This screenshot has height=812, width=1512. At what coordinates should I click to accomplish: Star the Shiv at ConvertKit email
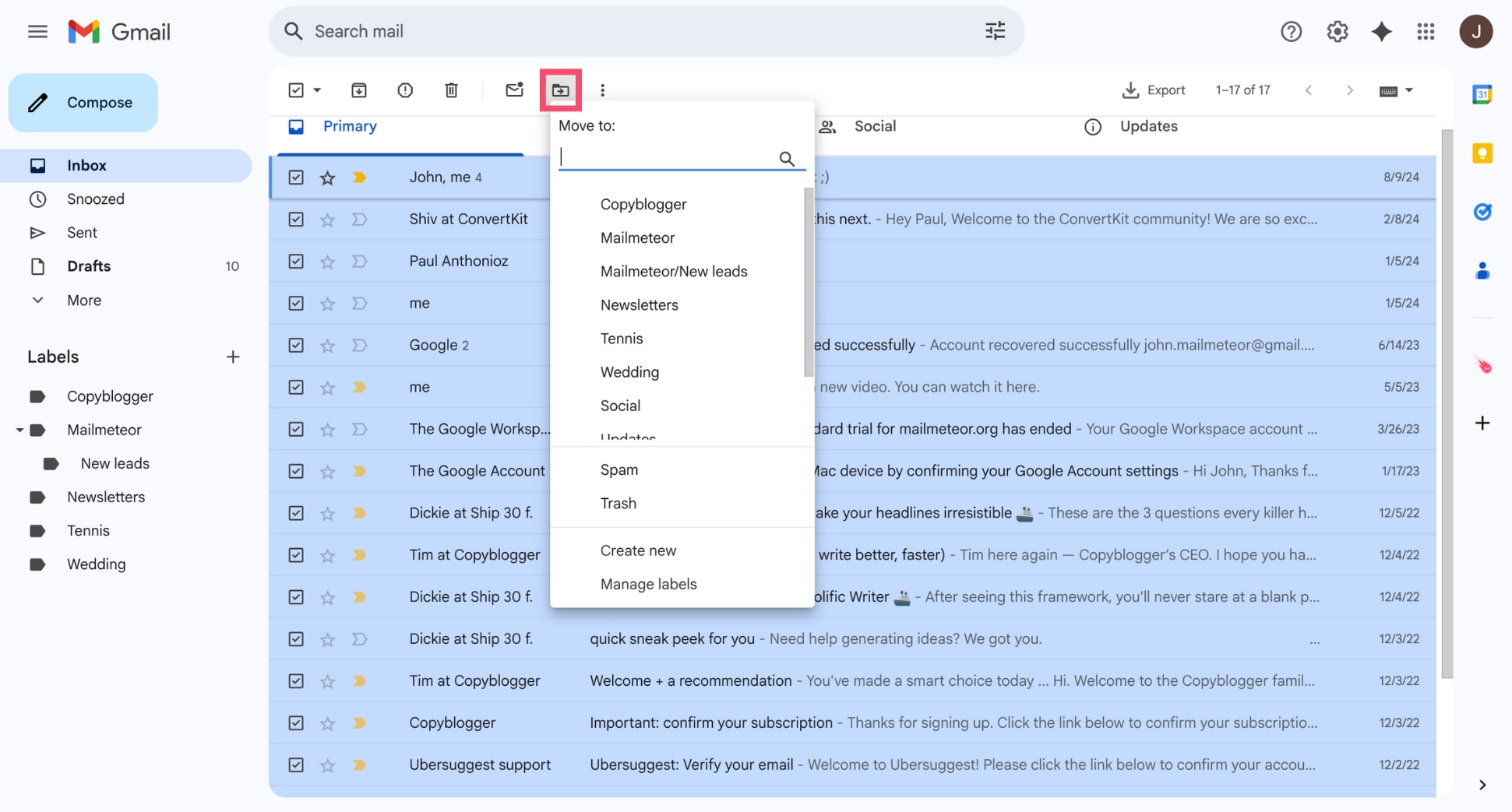(327, 220)
